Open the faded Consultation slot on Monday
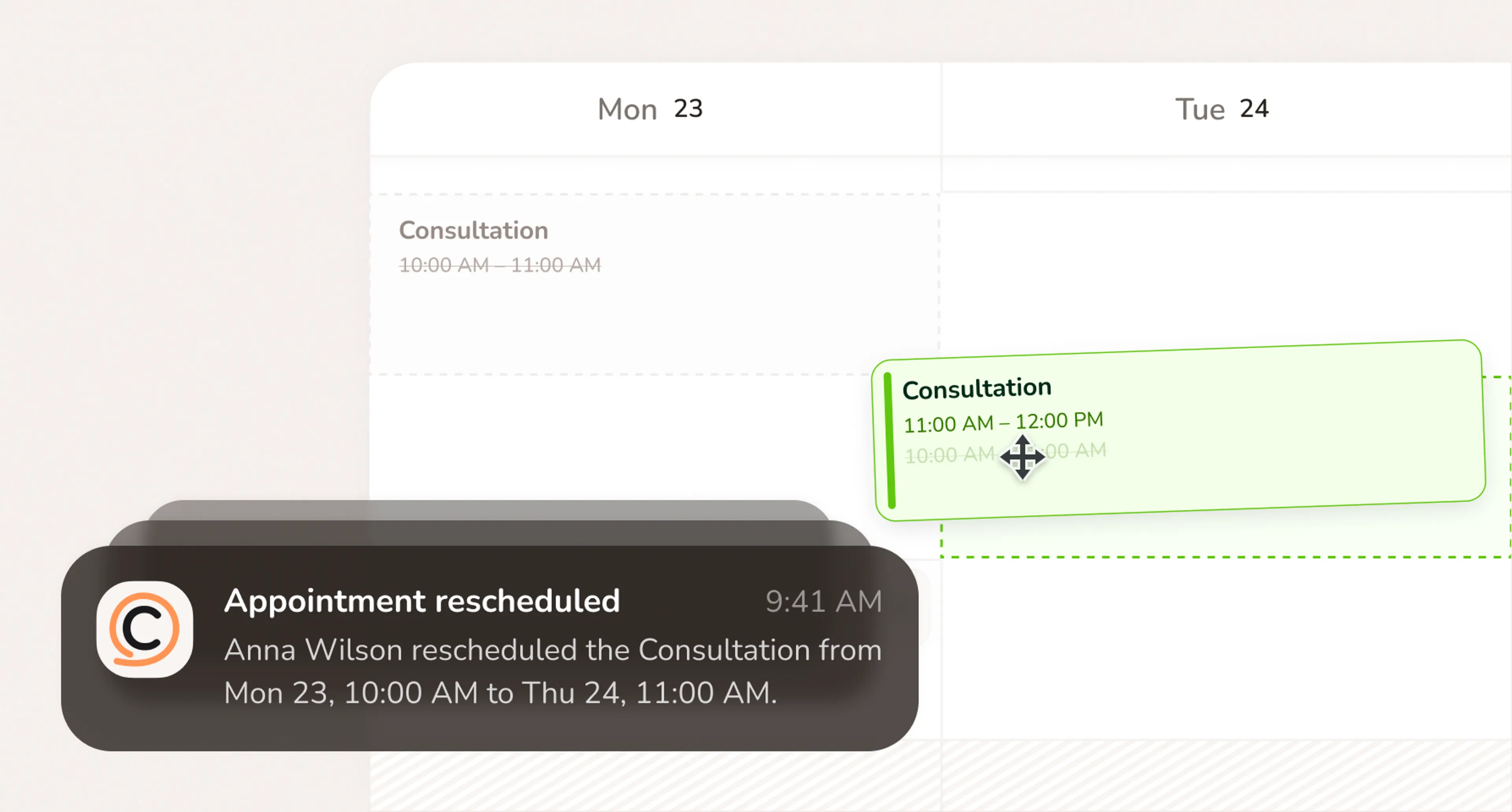 coord(654,284)
